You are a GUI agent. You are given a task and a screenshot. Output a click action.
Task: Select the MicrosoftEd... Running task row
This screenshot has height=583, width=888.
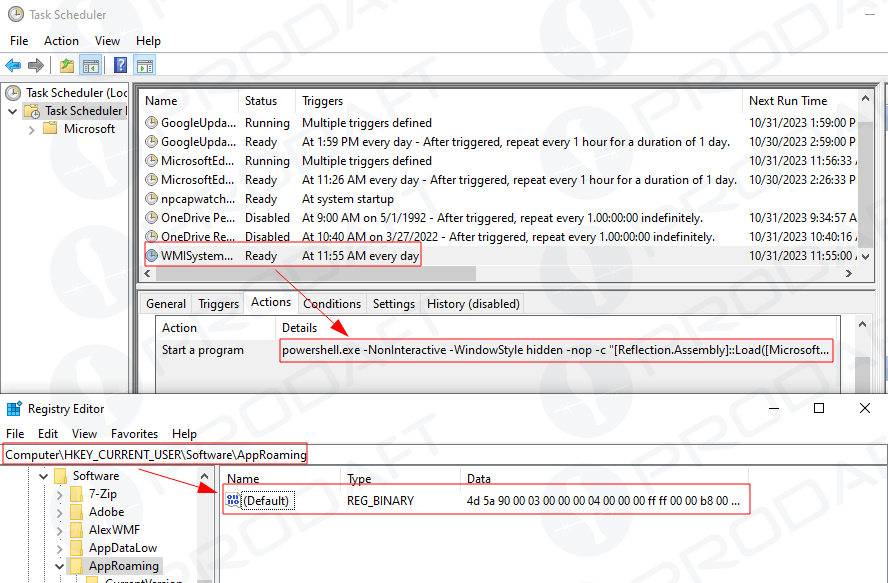[x=498, y=161]
